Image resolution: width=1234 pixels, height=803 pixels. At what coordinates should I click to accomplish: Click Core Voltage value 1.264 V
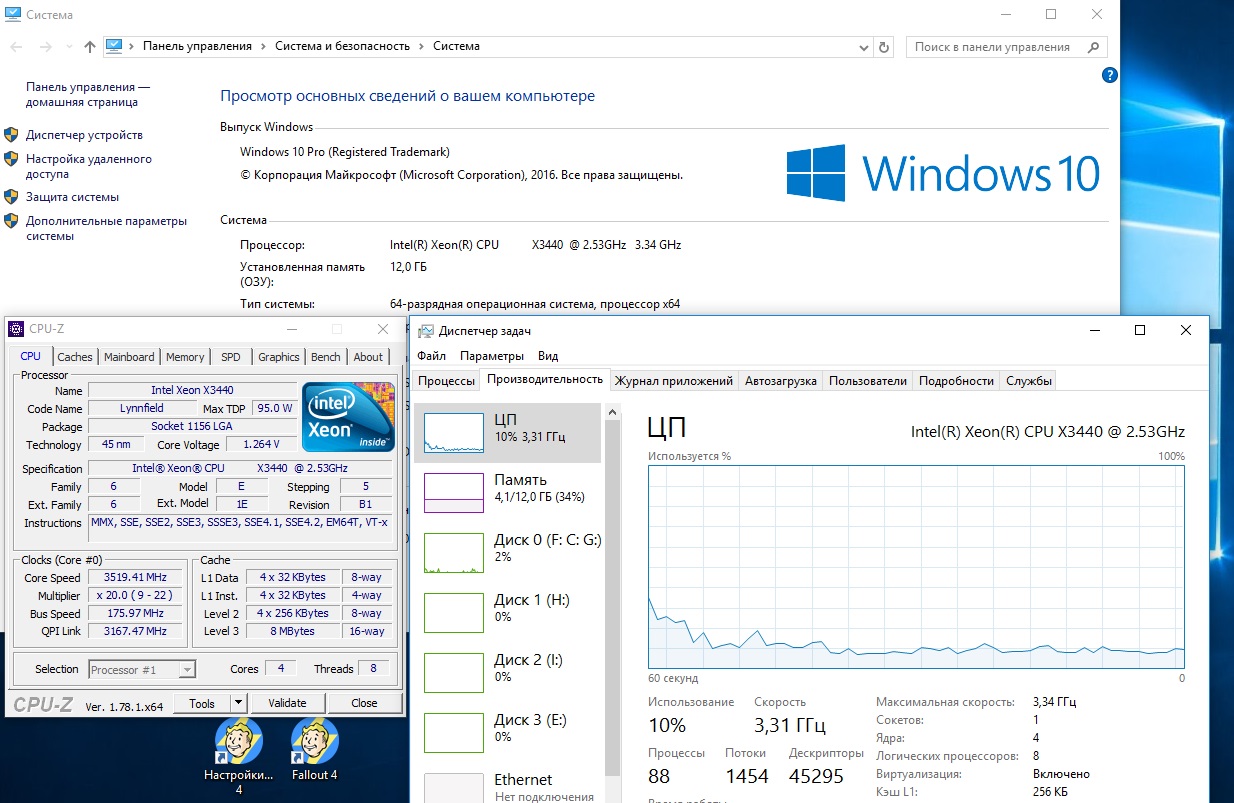(x=263, y=444)
